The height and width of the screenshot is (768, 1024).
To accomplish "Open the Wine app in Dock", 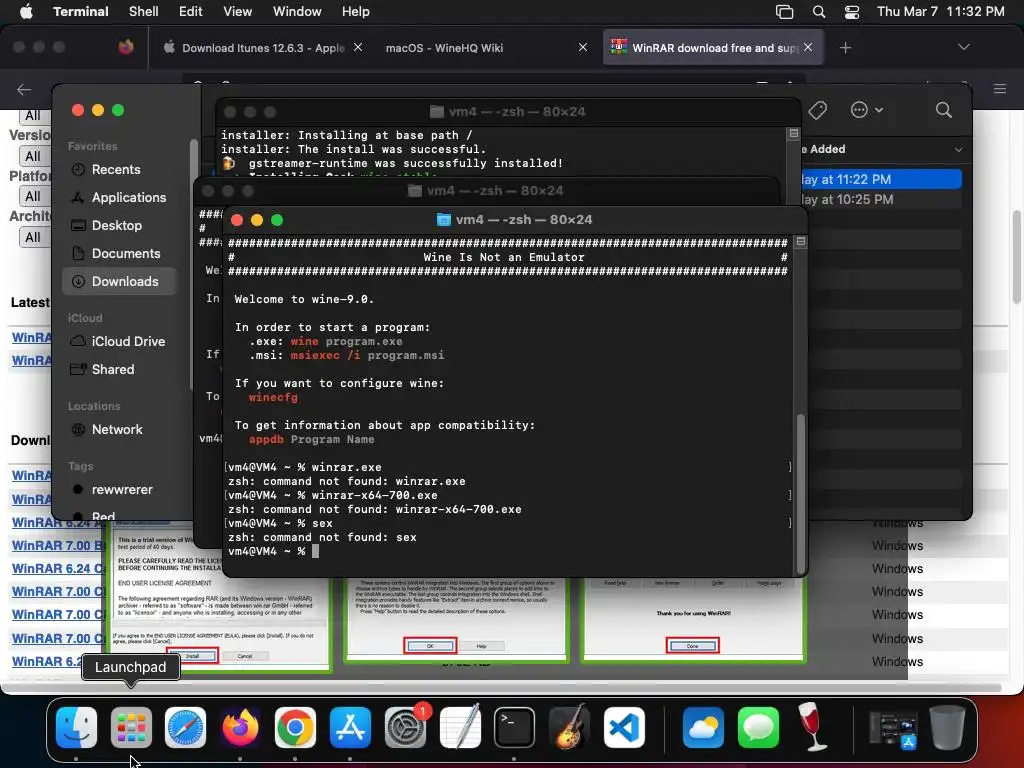I will 813,727.
